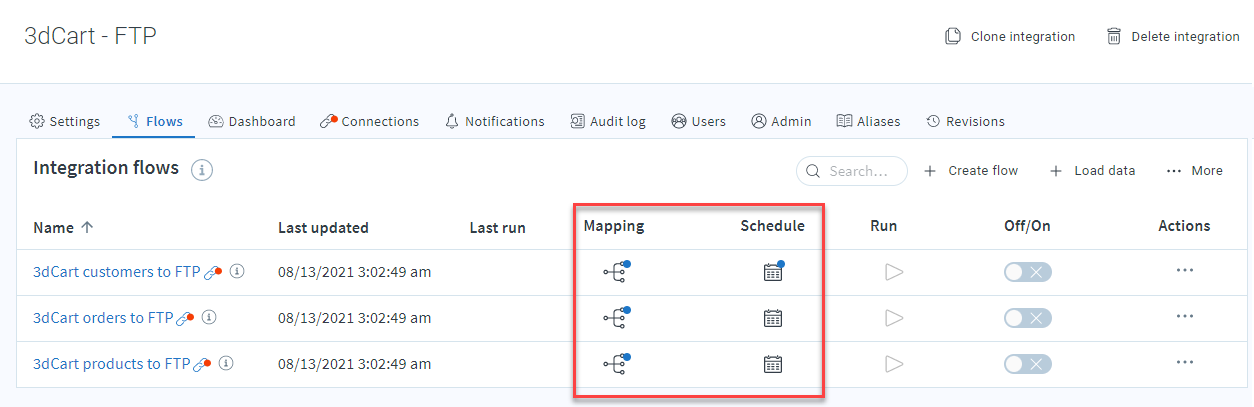Delete integration button

(1173, 36)
